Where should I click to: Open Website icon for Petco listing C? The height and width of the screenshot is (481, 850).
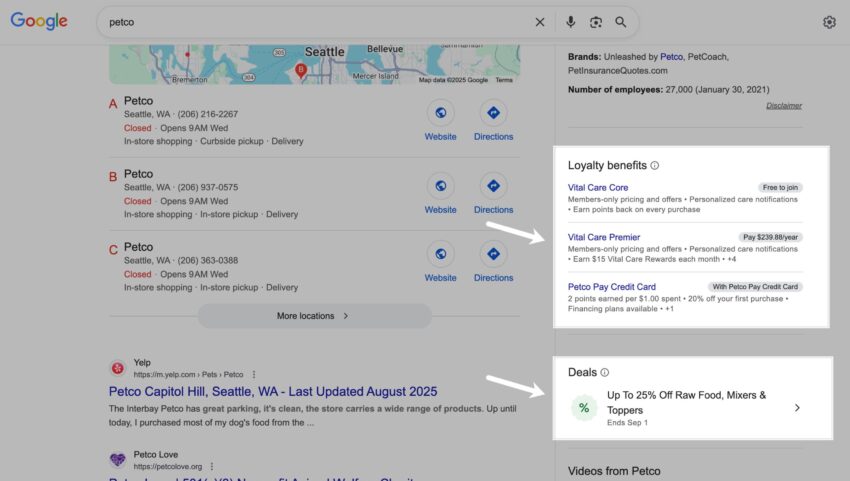(440, 254)
